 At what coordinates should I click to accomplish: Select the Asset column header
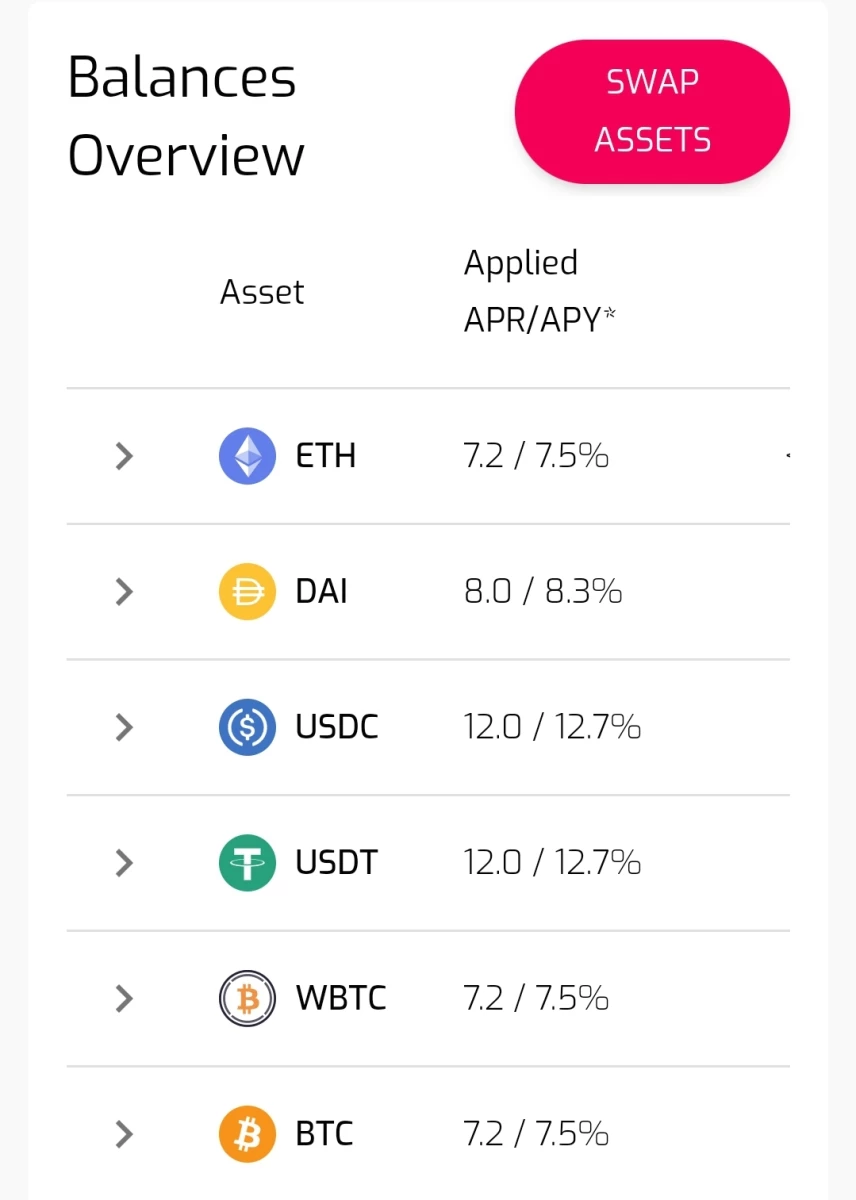262,292
